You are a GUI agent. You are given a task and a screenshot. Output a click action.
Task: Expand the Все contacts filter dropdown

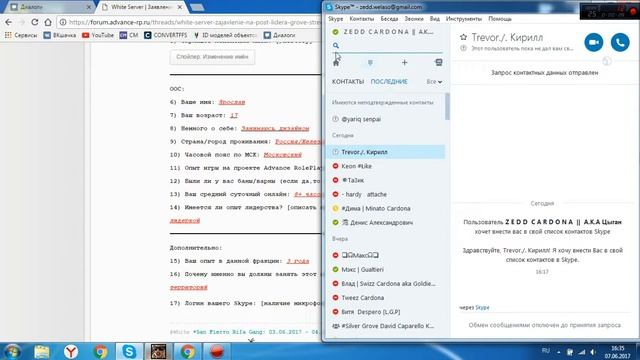click(x=434, y=82)
